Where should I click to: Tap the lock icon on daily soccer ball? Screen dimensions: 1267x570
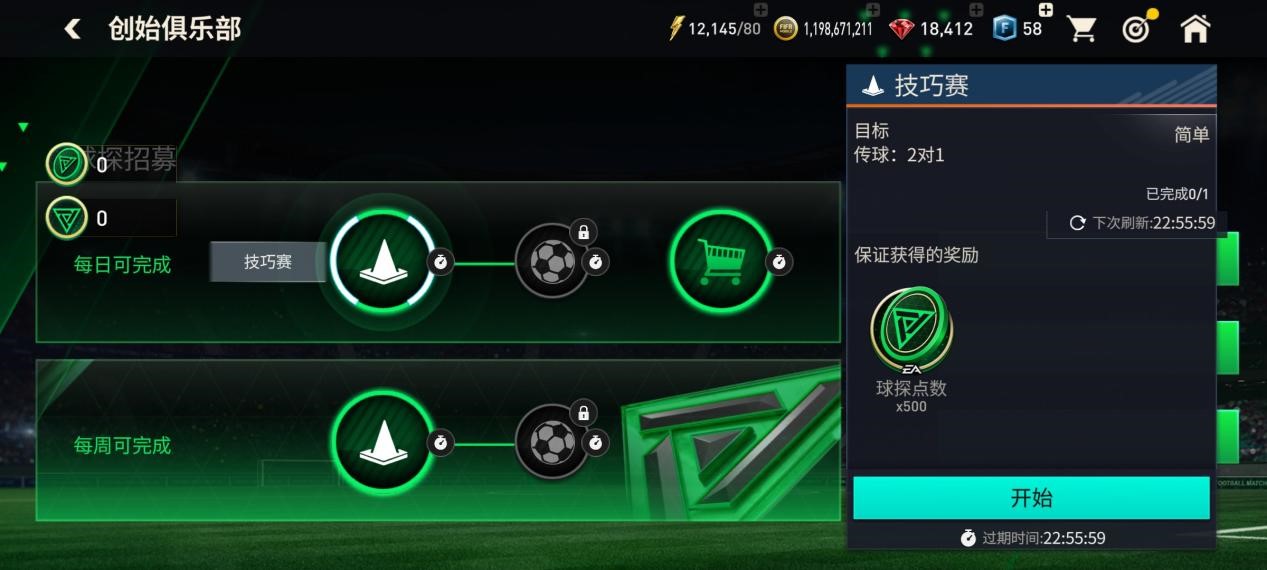coord(583,232)
